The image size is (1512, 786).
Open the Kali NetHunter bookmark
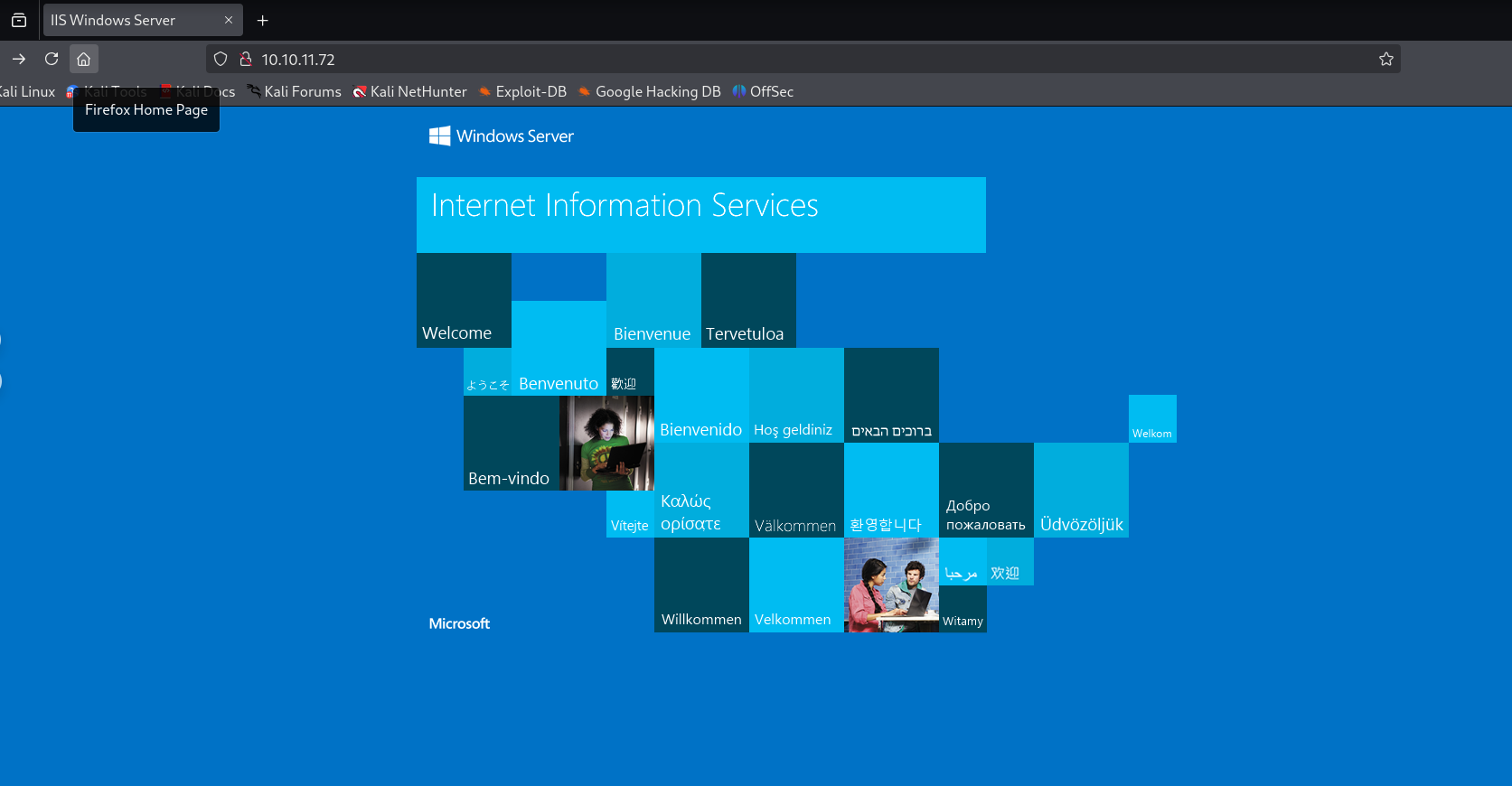coord(409,92)
